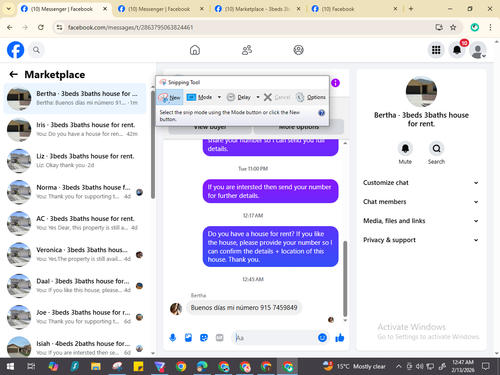Open the Groups icon in top navigation
This screenshot has height=375, width=500.
click(x=298, y=50)
